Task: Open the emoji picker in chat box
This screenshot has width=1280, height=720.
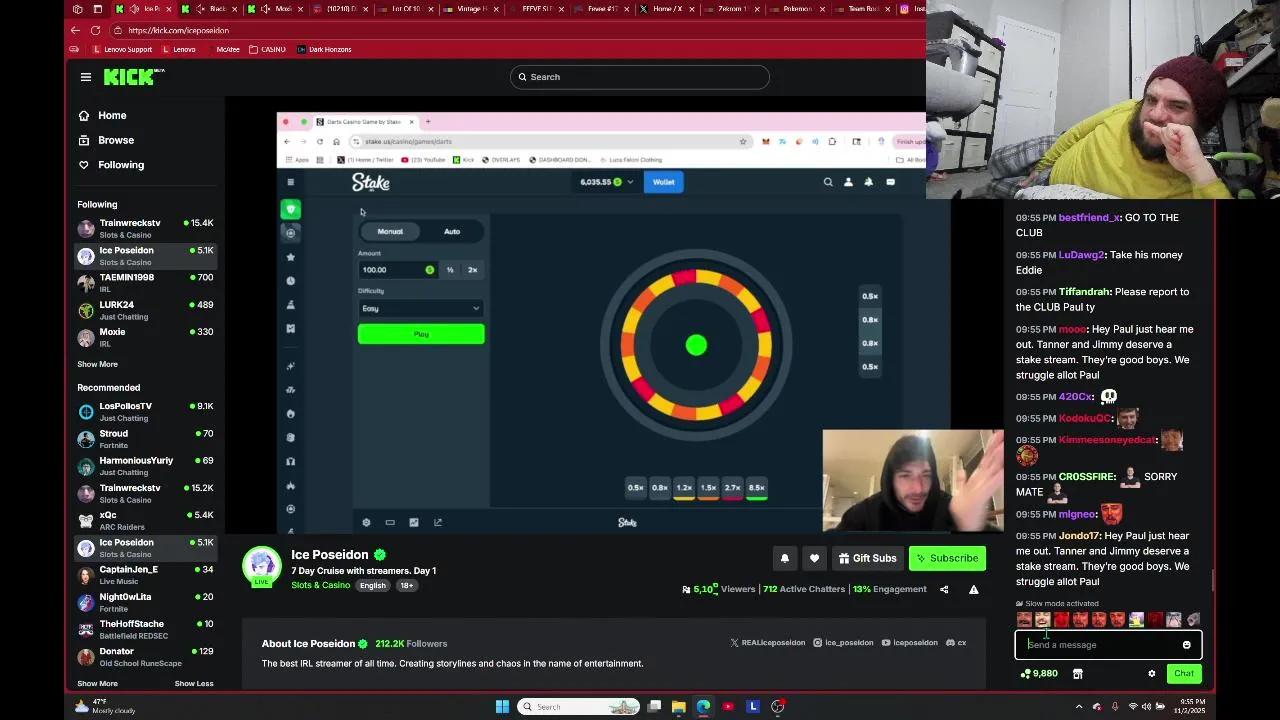Action: tap(1187, 645)
